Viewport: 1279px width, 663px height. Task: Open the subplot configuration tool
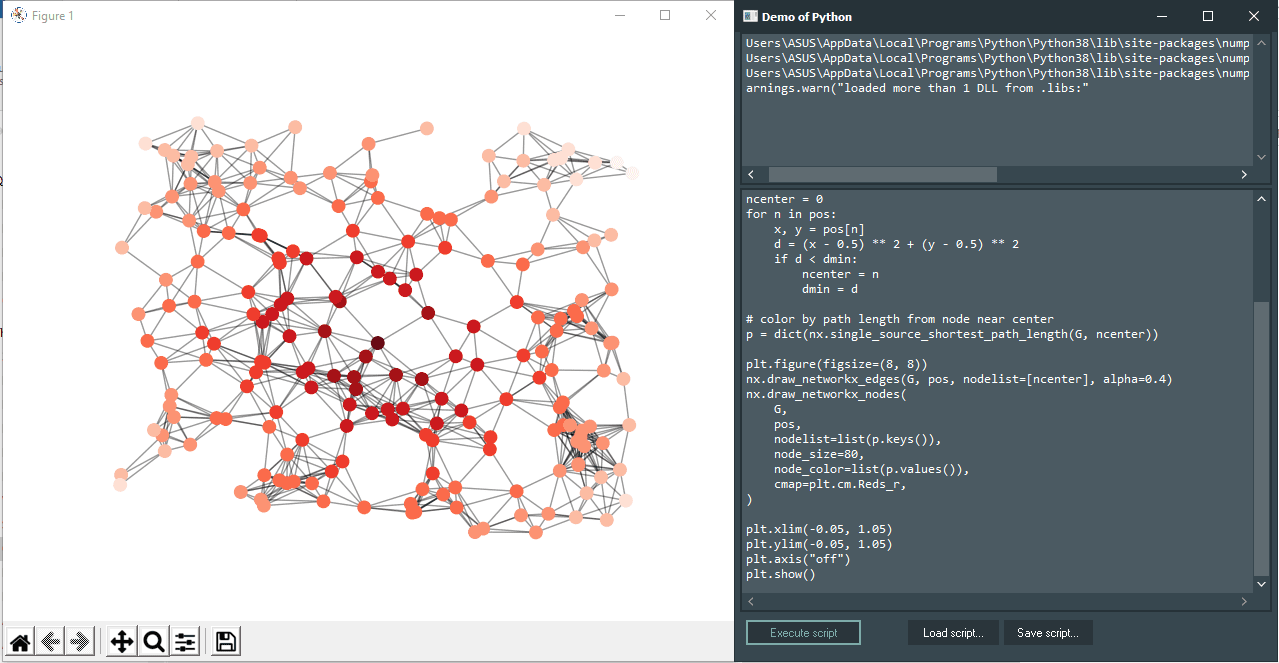185,641
